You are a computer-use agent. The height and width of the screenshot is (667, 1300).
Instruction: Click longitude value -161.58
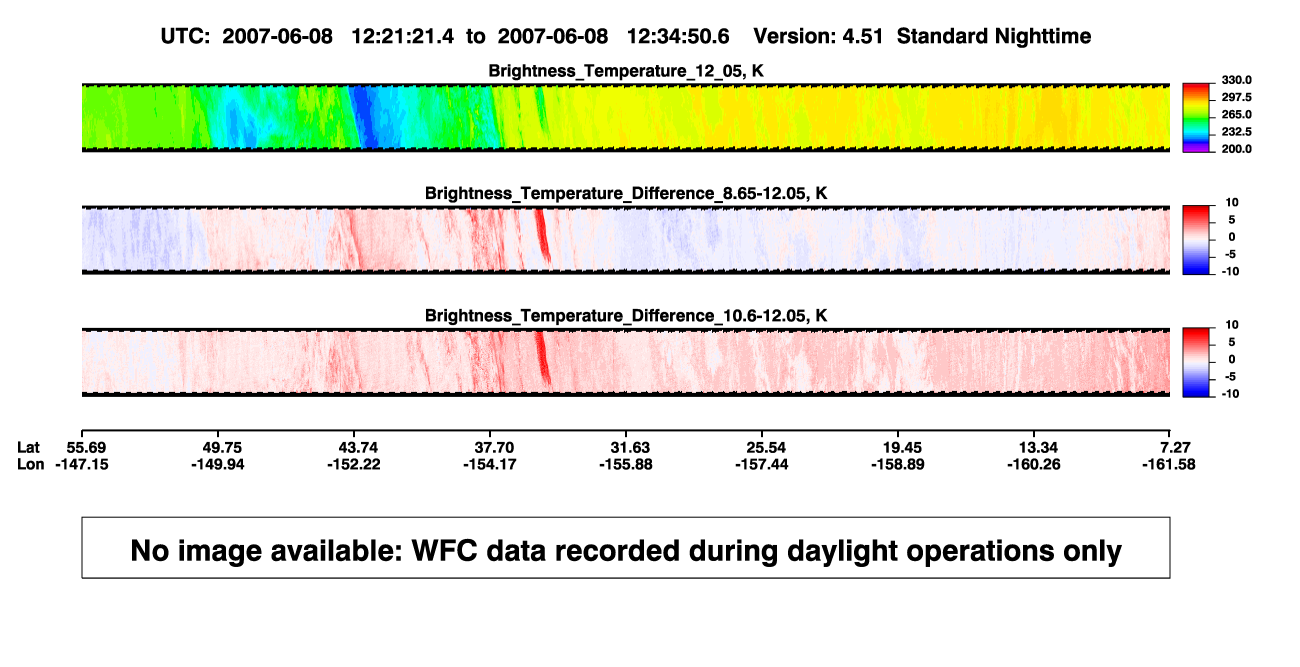coord(1171,464)
